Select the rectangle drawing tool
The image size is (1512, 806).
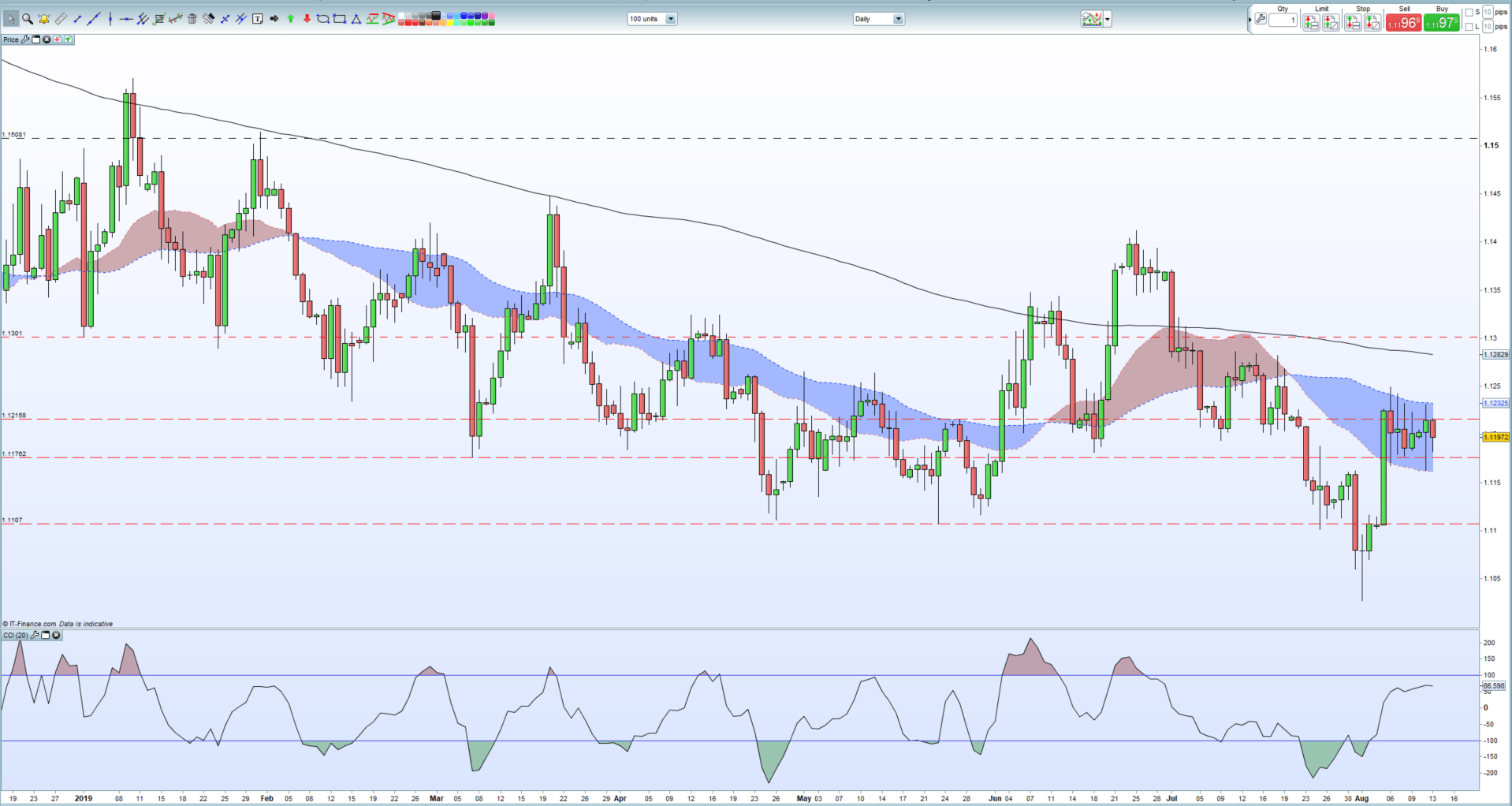339,19
